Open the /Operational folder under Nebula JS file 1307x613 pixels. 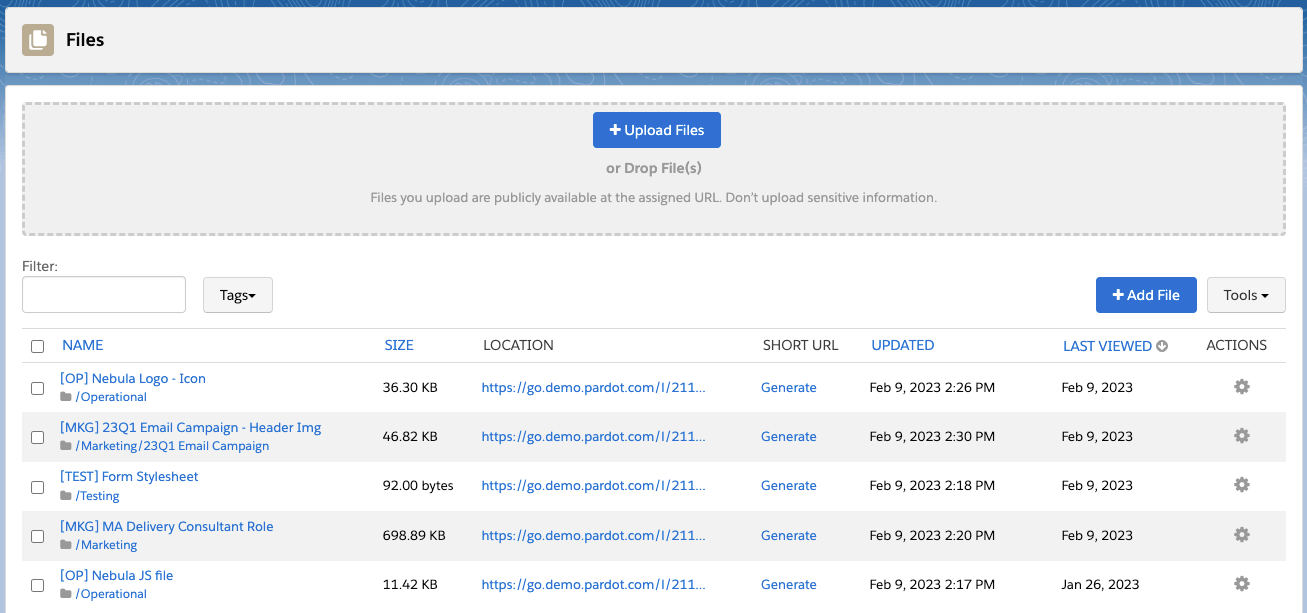111,594
